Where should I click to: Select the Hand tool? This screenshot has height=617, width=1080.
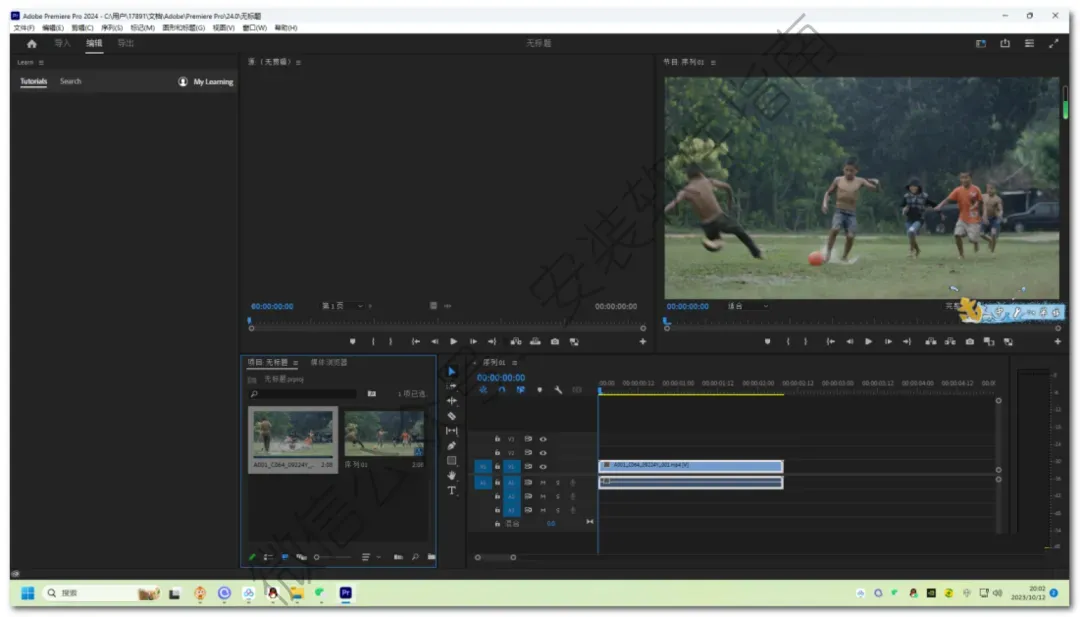[452, 476]
